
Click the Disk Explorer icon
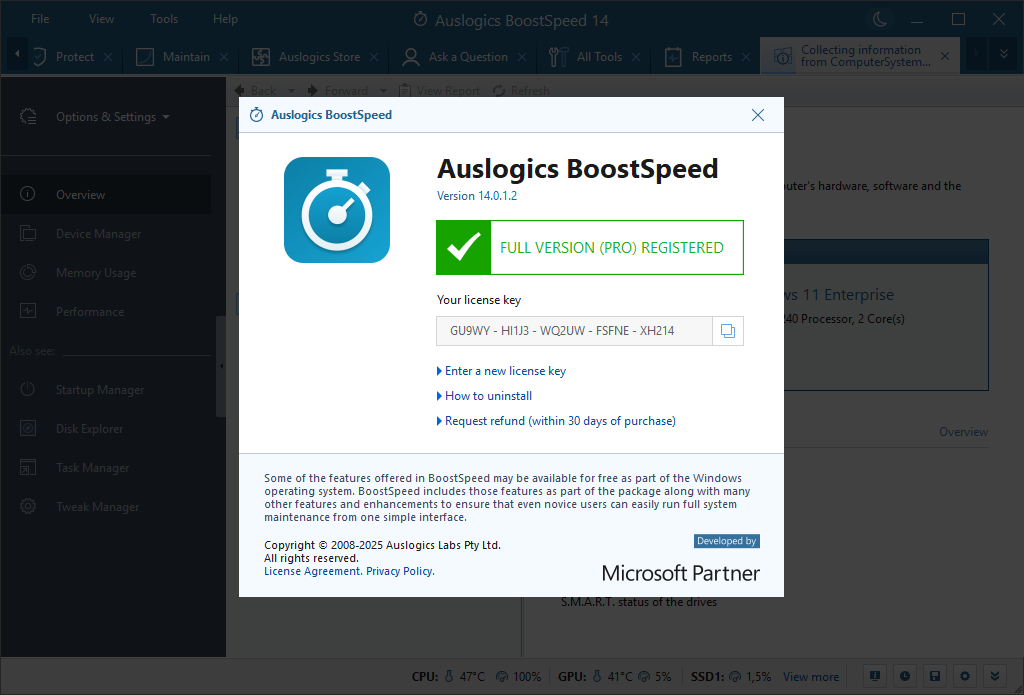(28, 428)
